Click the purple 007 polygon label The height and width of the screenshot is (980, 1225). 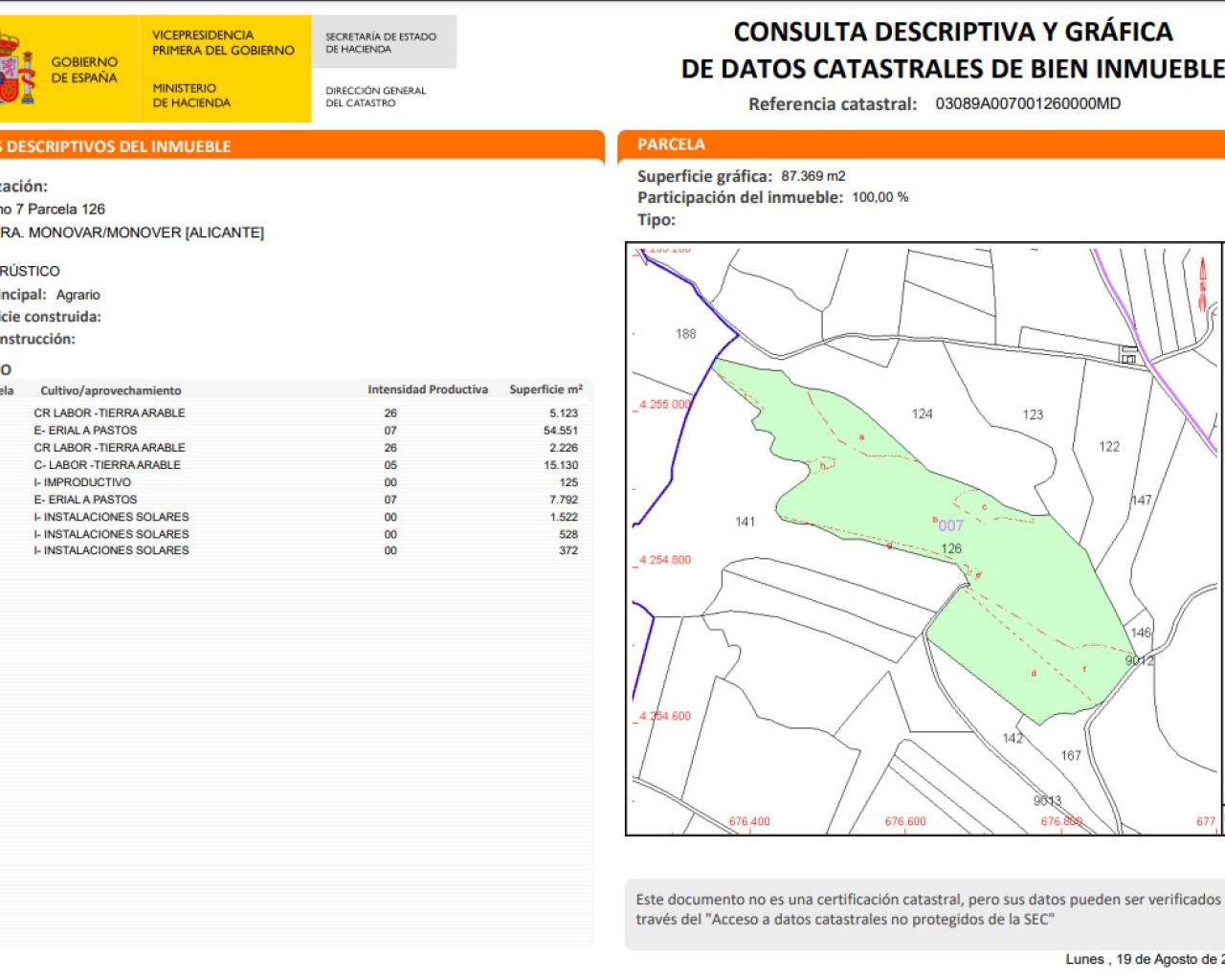[x=949, y=525]
